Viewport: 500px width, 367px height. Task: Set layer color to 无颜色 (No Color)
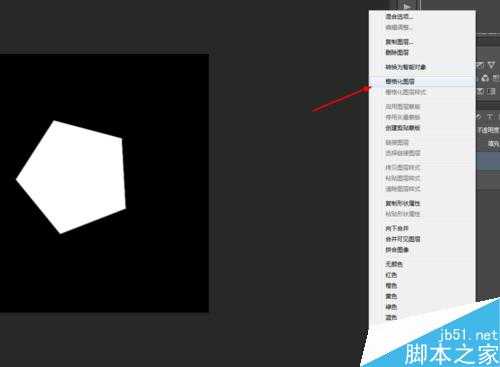coord(394,264)
